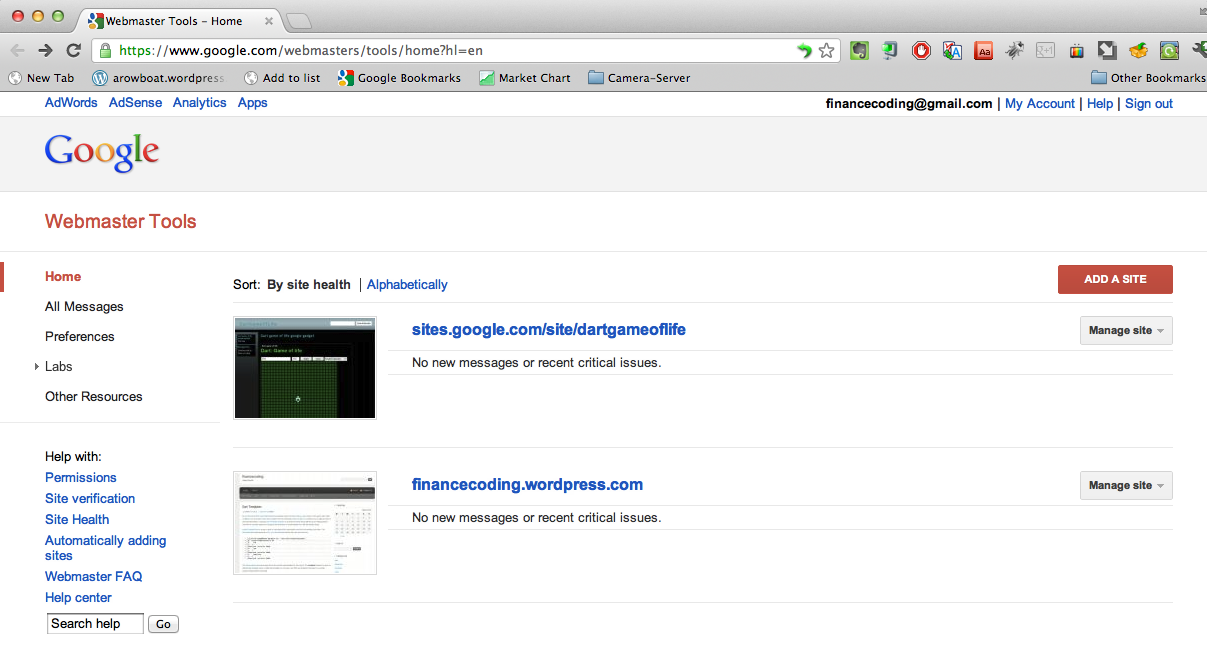Go to AdWords link
This screenshot has width=1207, height=667.
(71, 103)
